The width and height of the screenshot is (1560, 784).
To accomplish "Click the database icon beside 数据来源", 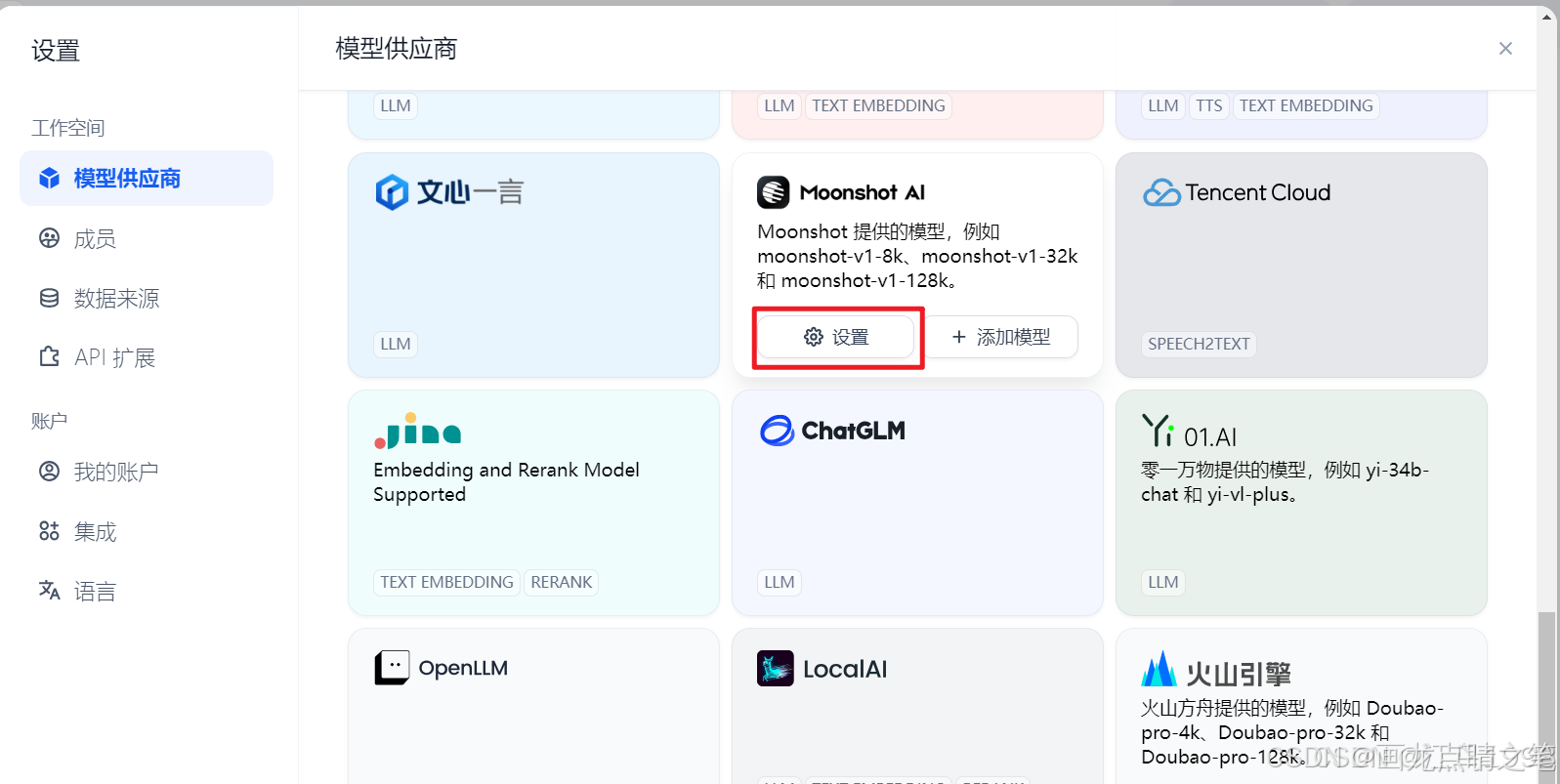I will (x=49, y=298).
